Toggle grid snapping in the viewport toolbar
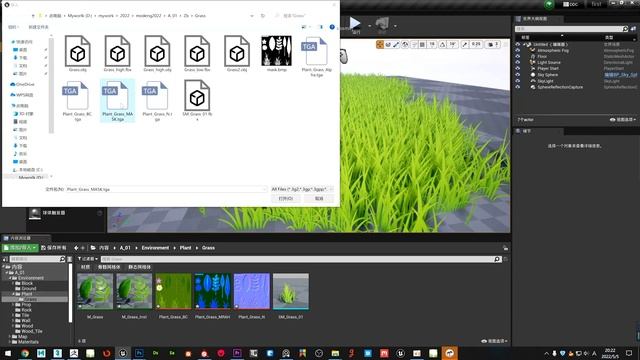 click(422, 44)
